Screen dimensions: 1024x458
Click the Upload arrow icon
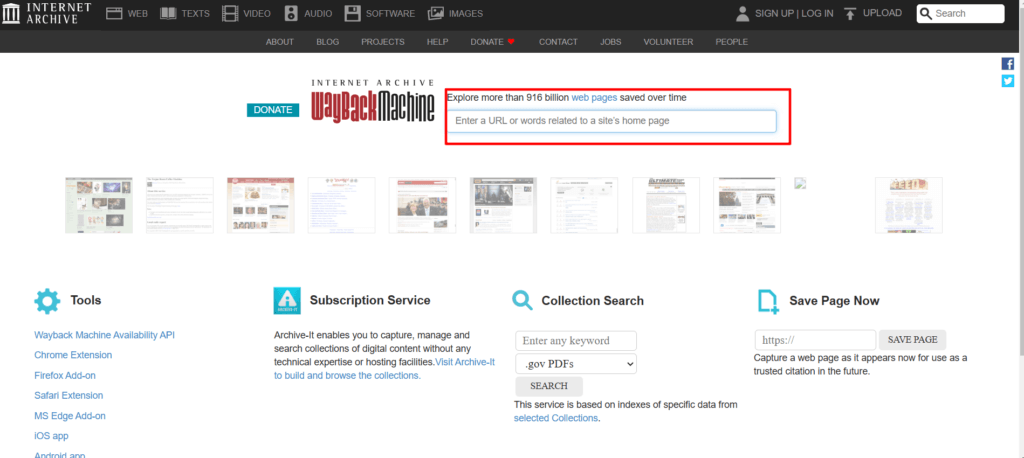pyautogui.click(x=850, y=13)
